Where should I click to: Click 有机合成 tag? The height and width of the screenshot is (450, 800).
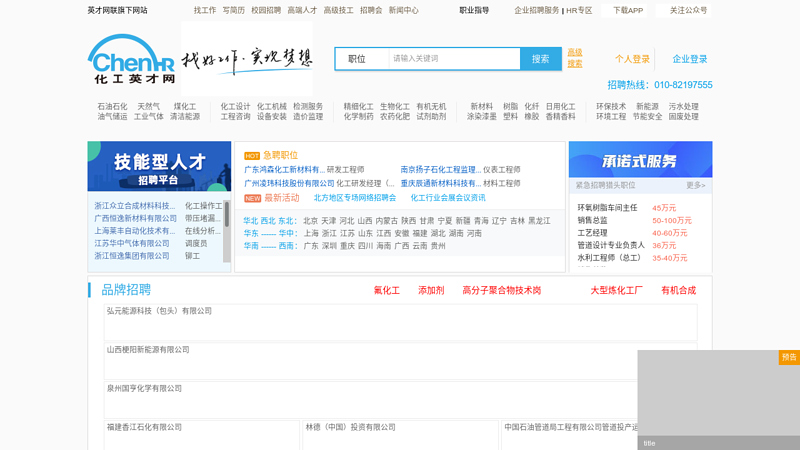coord(679,290)
